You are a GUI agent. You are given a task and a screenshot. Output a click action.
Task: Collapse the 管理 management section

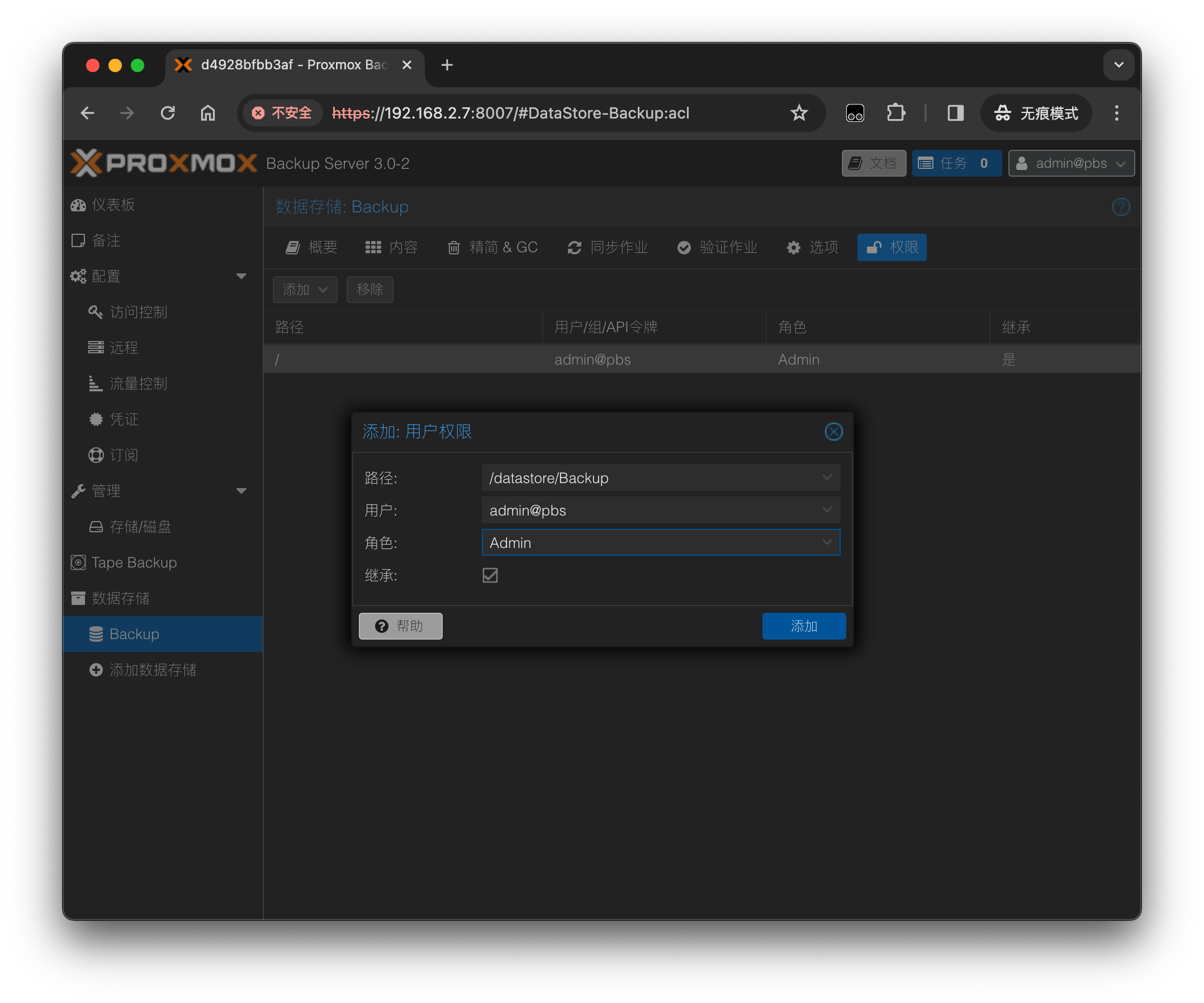[242, 491]
